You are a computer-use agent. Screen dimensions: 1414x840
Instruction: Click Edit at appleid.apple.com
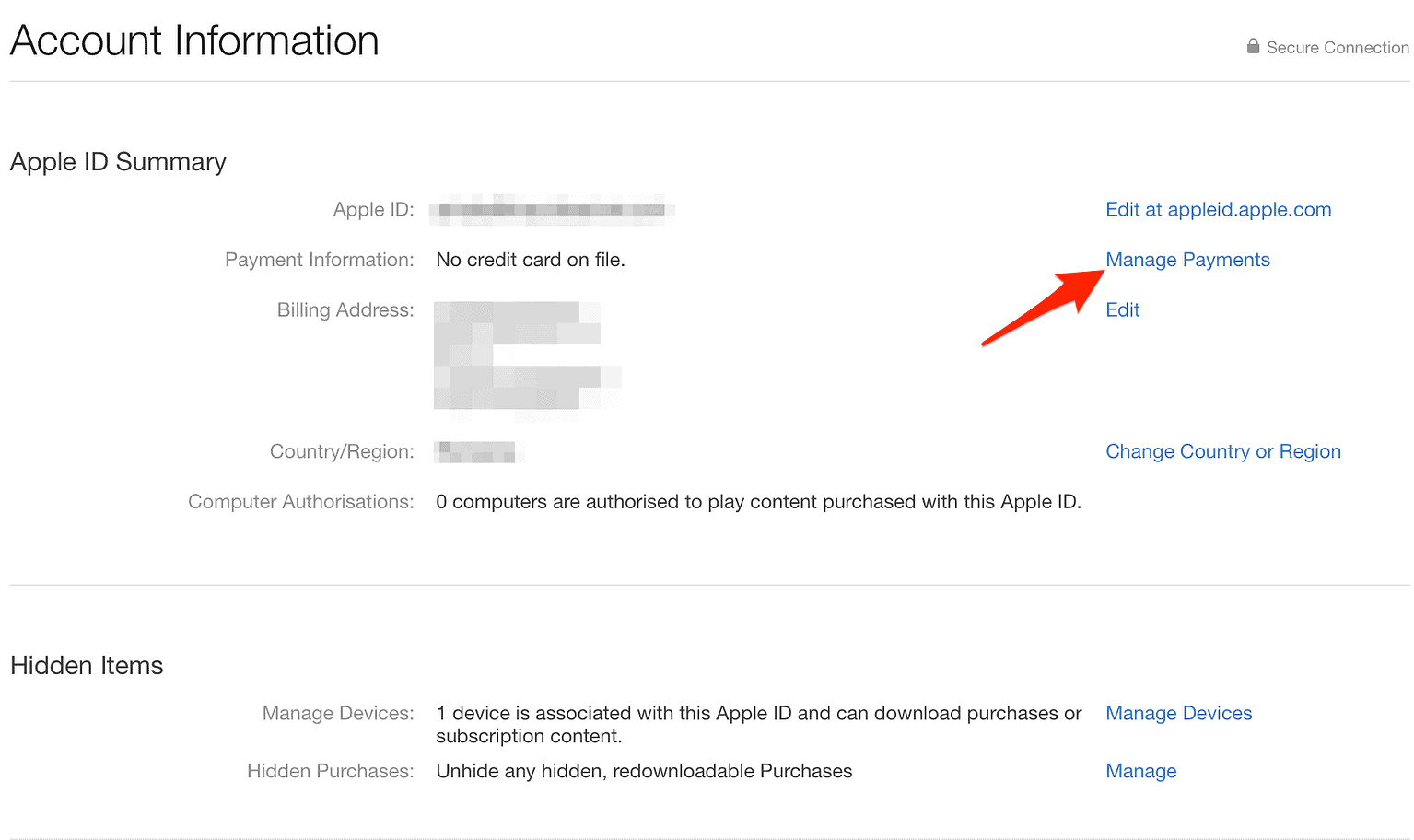[x=1218, y=209]
